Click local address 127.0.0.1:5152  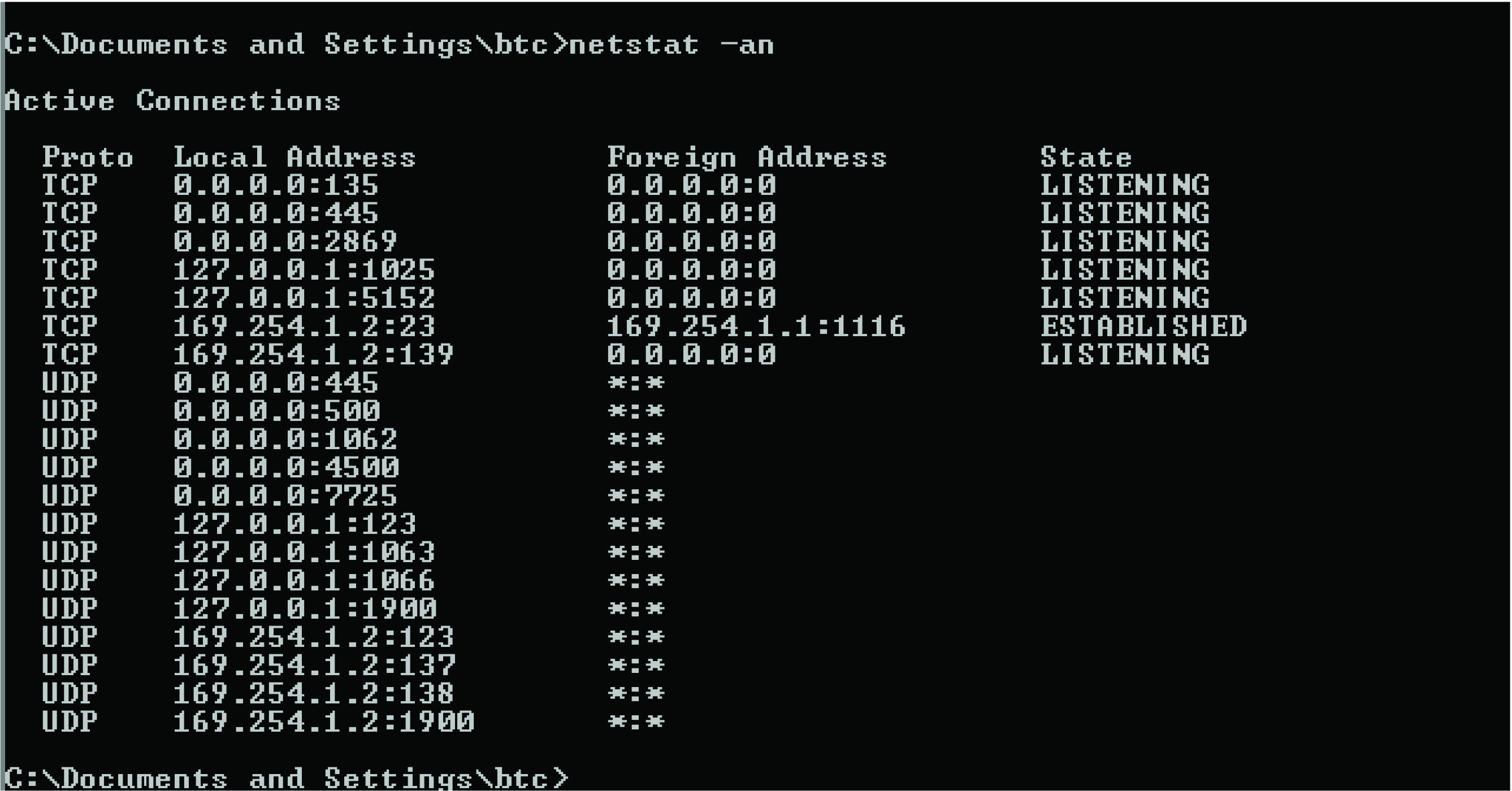tap(304, 298)
